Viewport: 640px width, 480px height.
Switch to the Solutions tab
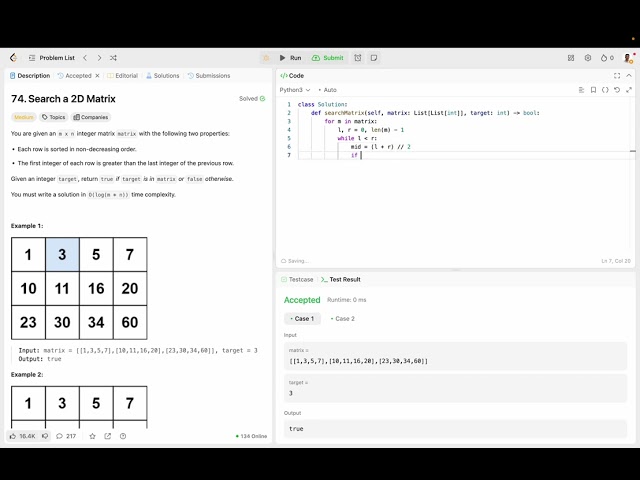(x=162, y=76)
